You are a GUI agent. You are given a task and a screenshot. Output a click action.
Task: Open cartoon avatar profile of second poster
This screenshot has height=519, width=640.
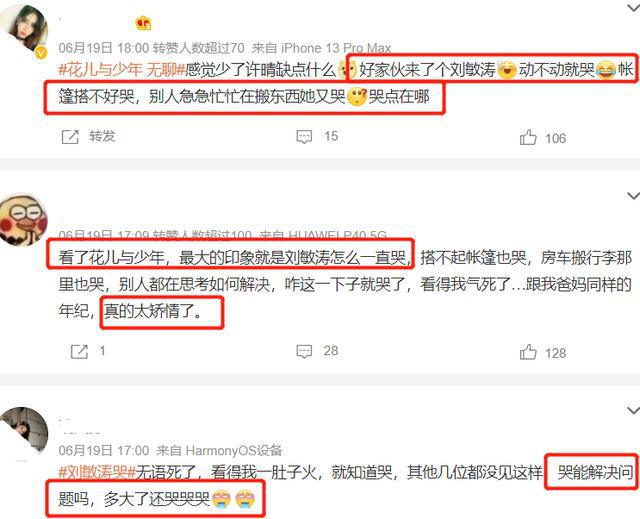pos(24,220)
